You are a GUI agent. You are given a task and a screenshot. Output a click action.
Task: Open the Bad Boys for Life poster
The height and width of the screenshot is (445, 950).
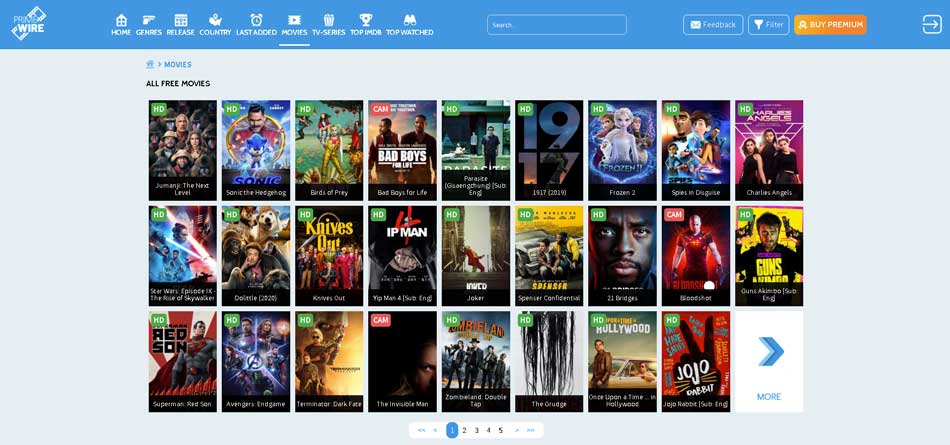pyautogui.click(x=402, y=150)
